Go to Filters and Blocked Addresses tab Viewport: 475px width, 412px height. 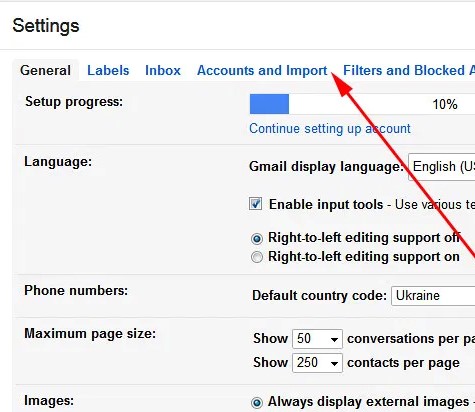point(409,70)
